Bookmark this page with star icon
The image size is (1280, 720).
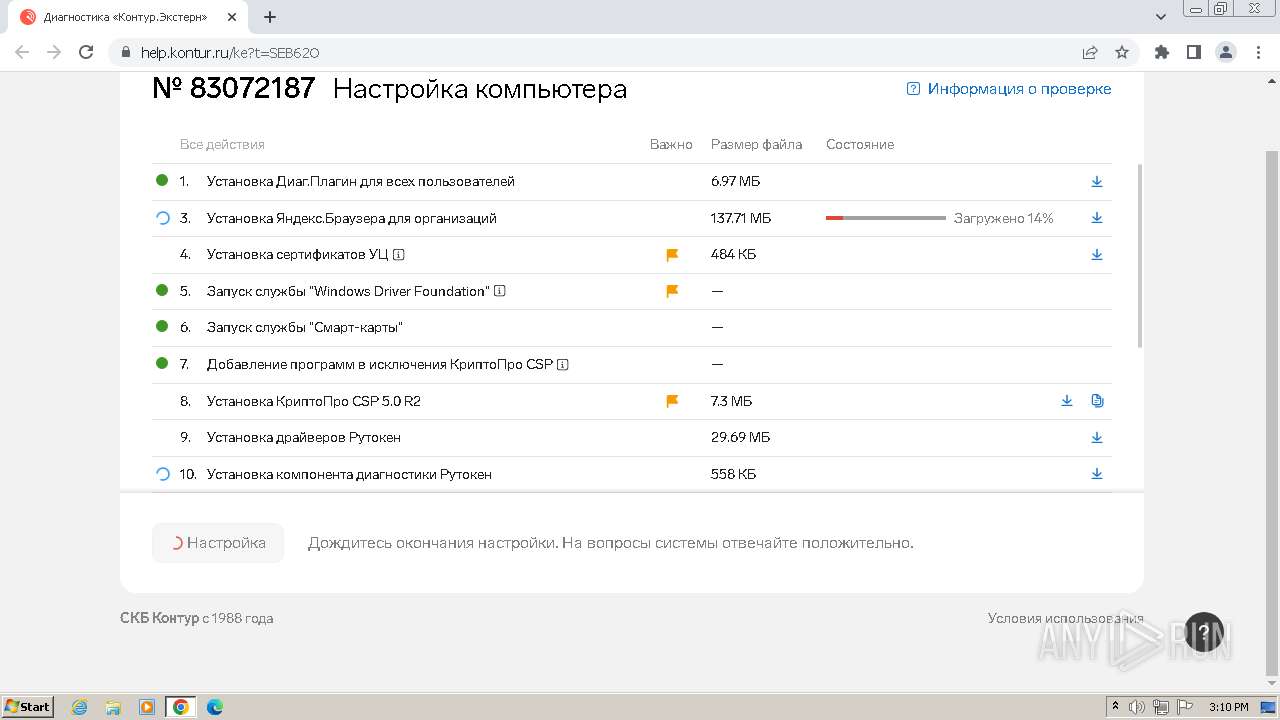1122,52
